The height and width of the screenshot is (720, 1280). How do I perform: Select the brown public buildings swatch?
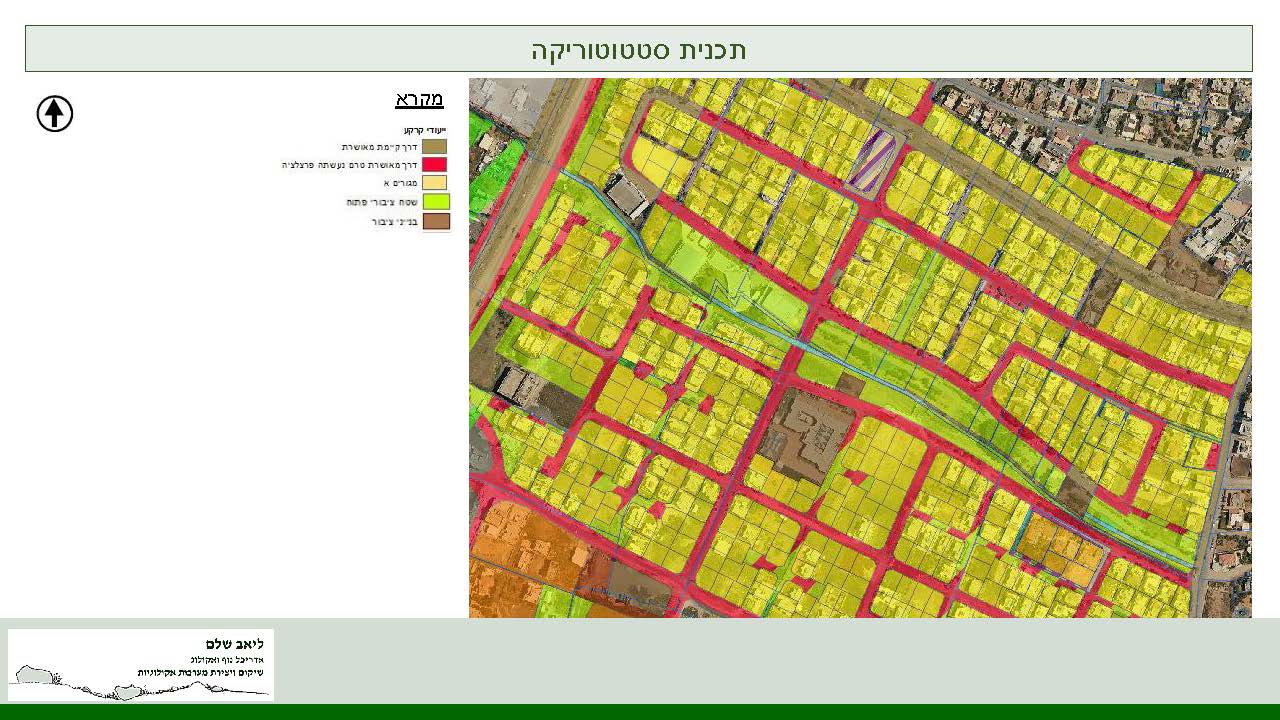[435, 221]
